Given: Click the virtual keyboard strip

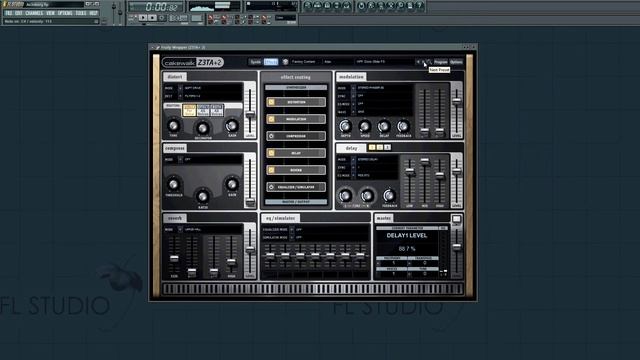Looking at the screenshot, I should (313, 289).
